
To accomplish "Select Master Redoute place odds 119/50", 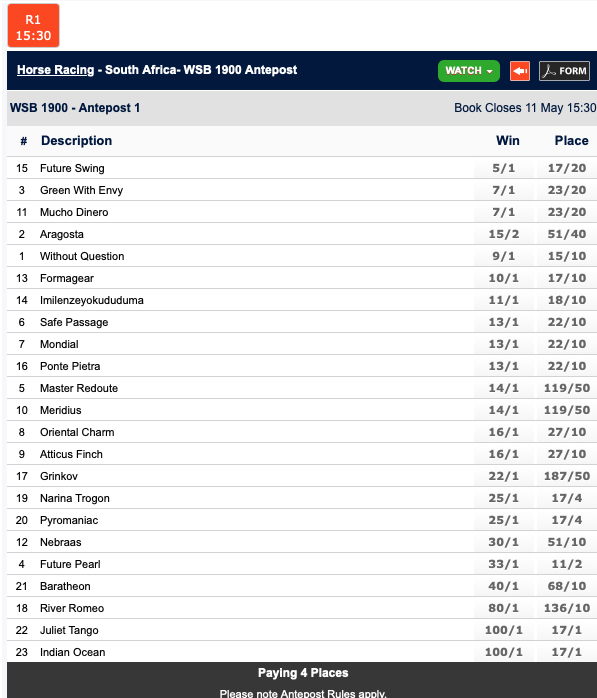I will (567, 388).
